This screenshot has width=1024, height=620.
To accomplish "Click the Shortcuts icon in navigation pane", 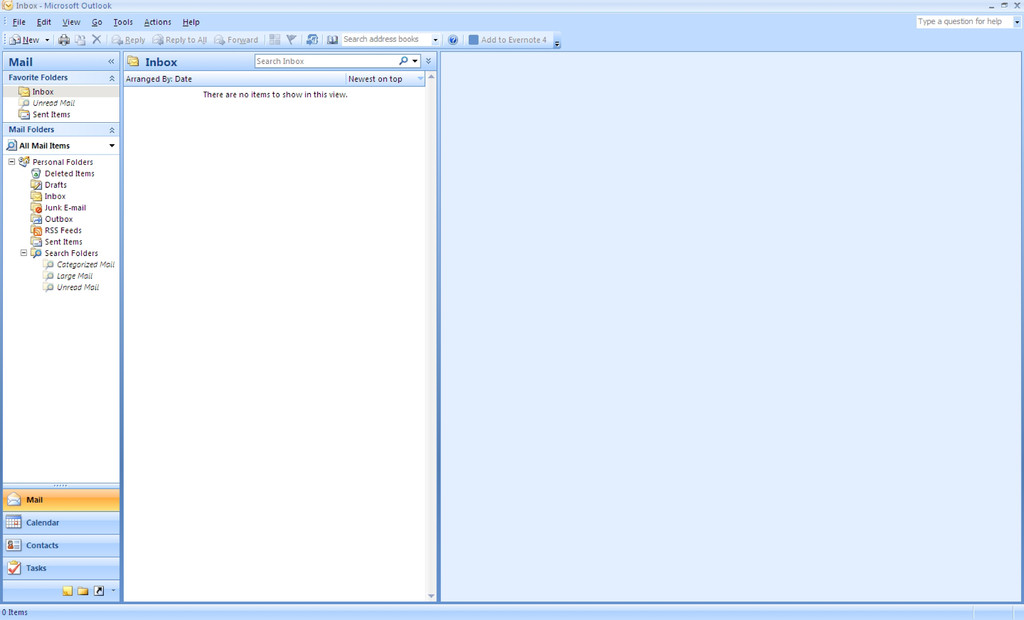I will pos(99,591).
